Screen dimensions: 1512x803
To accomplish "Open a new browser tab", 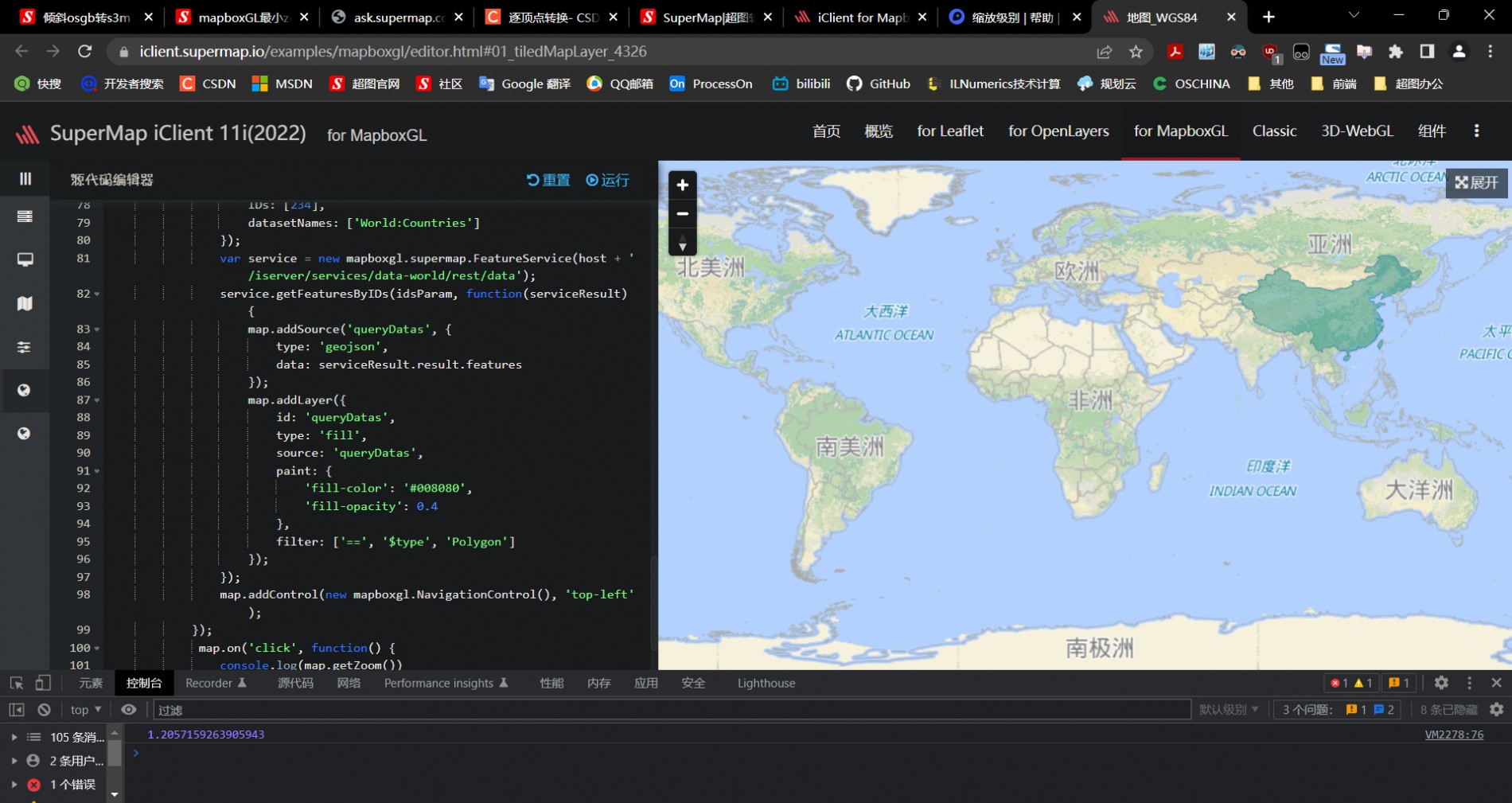I will pyautogui.click(x=1268, y=17).
